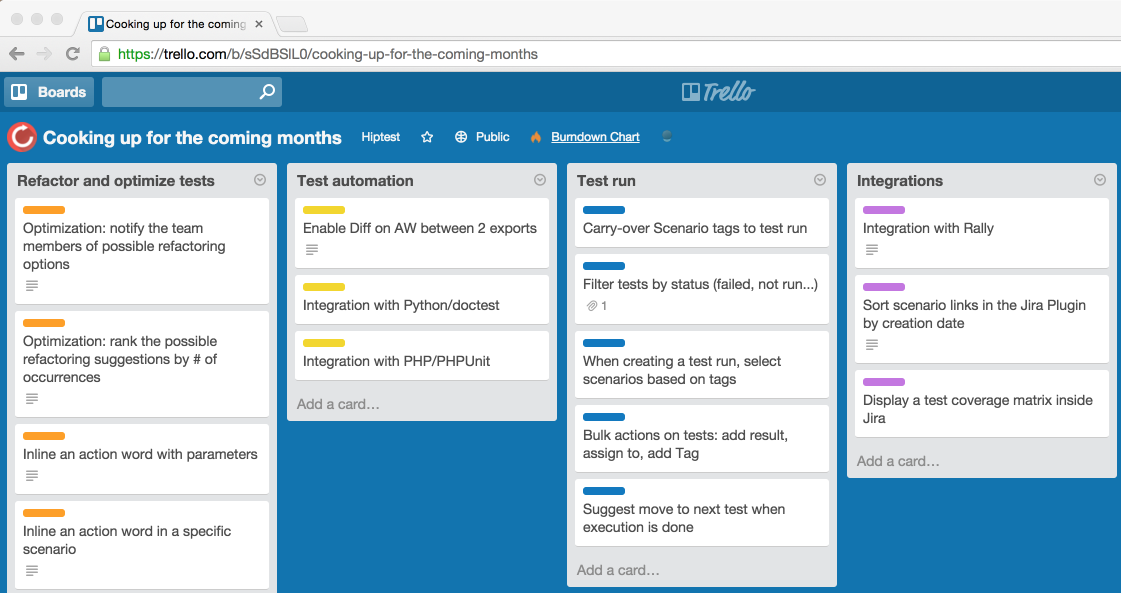Open card 'Inline an action word with parameters'

[142, 459]
